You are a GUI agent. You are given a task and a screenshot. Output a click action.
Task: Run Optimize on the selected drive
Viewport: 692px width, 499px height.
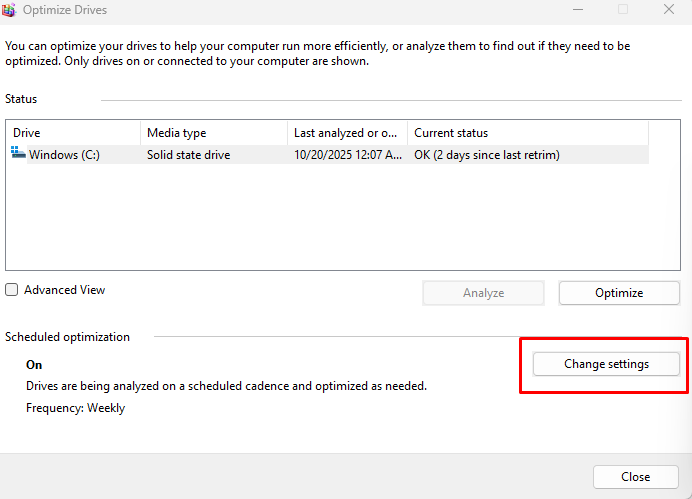click(619, 293)
